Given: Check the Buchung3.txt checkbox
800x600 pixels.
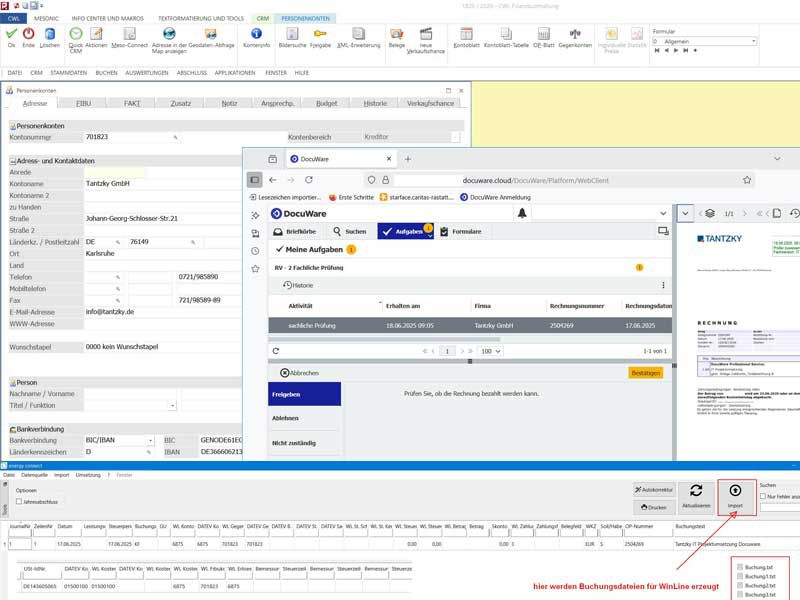Looking at the screenshot, I should pos(740,595).
